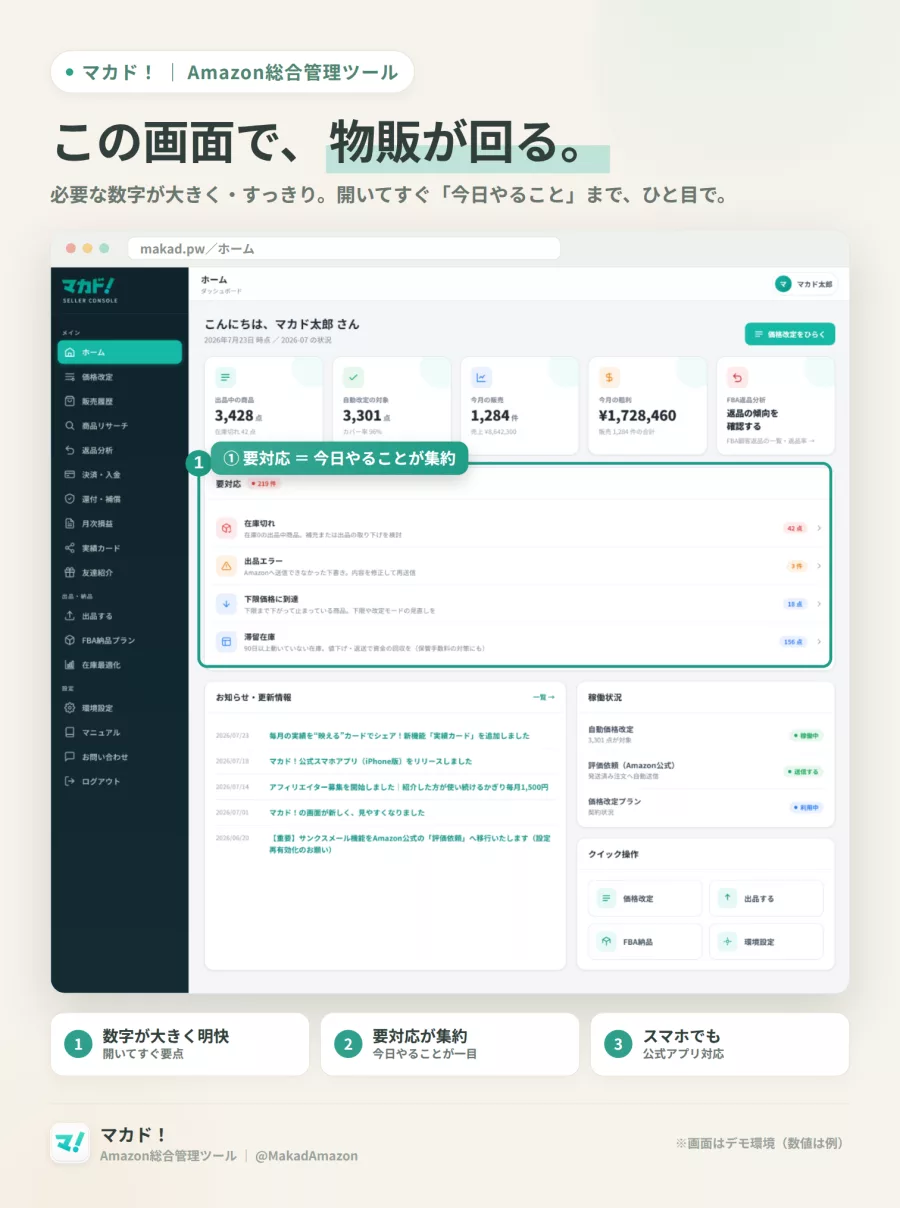Click the warning triangle icon beside 出品エラー
The height and width of the screenshot is (1208, 900).
pos(226,565)
